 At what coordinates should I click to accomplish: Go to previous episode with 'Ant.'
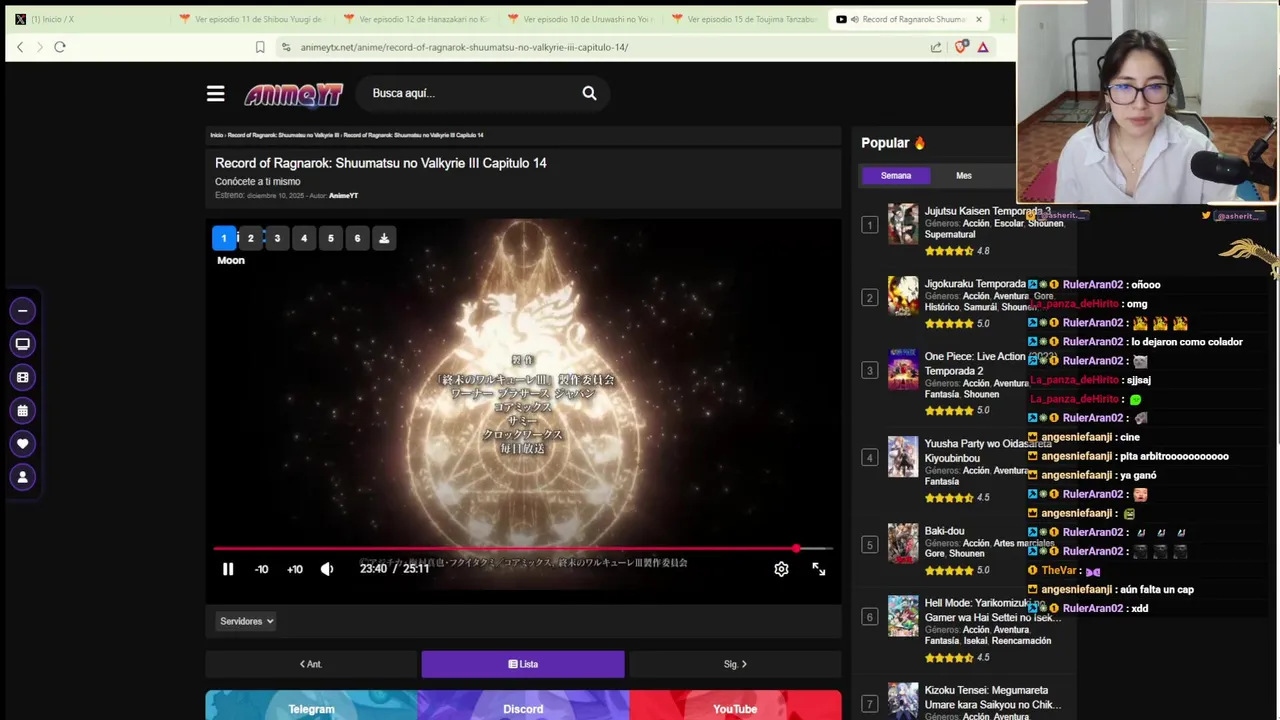pyautogui.click(x=311, y=664)
